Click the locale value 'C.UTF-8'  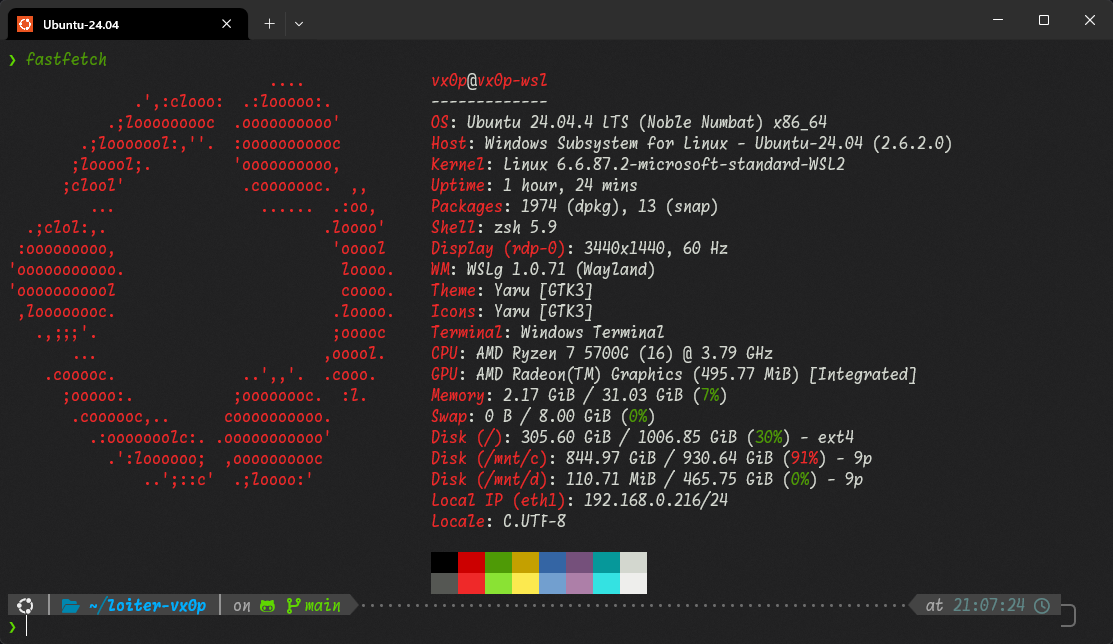pyautogui.click(x=534, y=521)
